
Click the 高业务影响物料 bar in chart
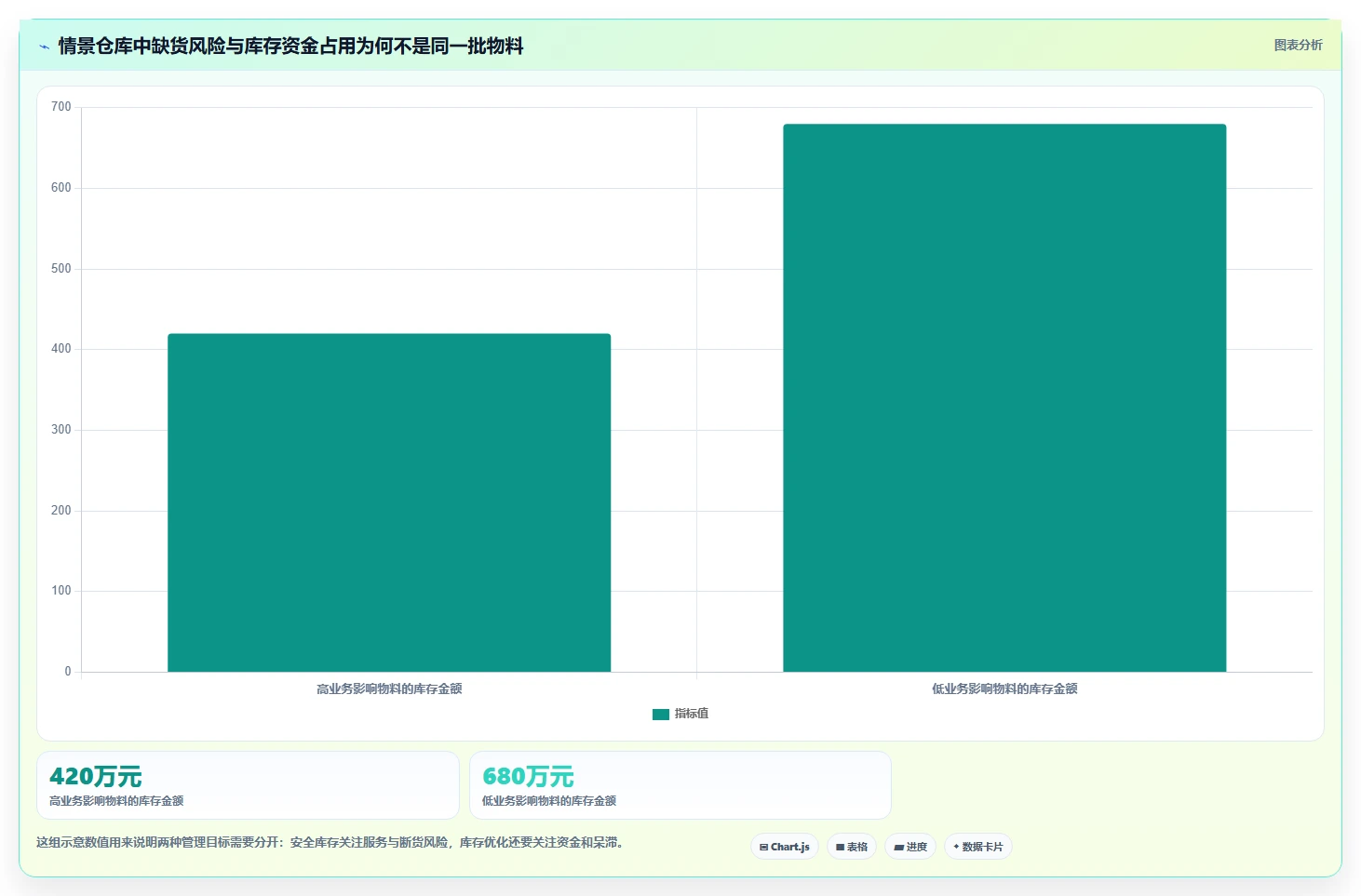(x=389, y=502)
